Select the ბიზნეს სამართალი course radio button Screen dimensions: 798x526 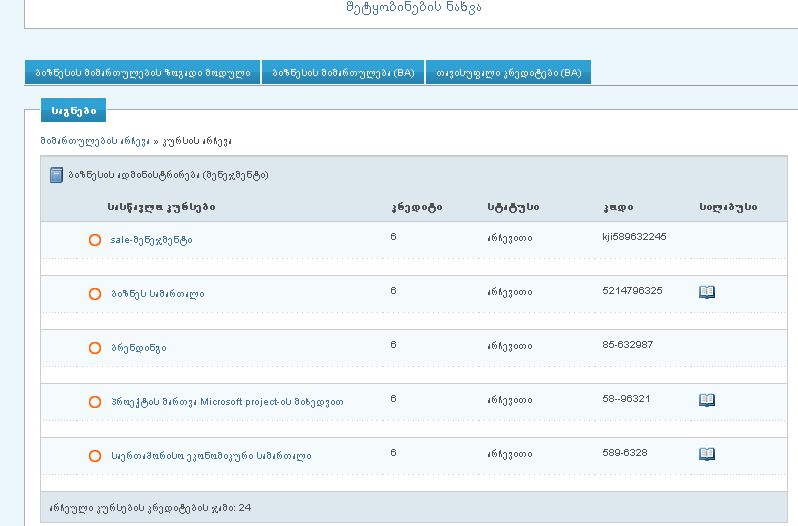[95, 294]
